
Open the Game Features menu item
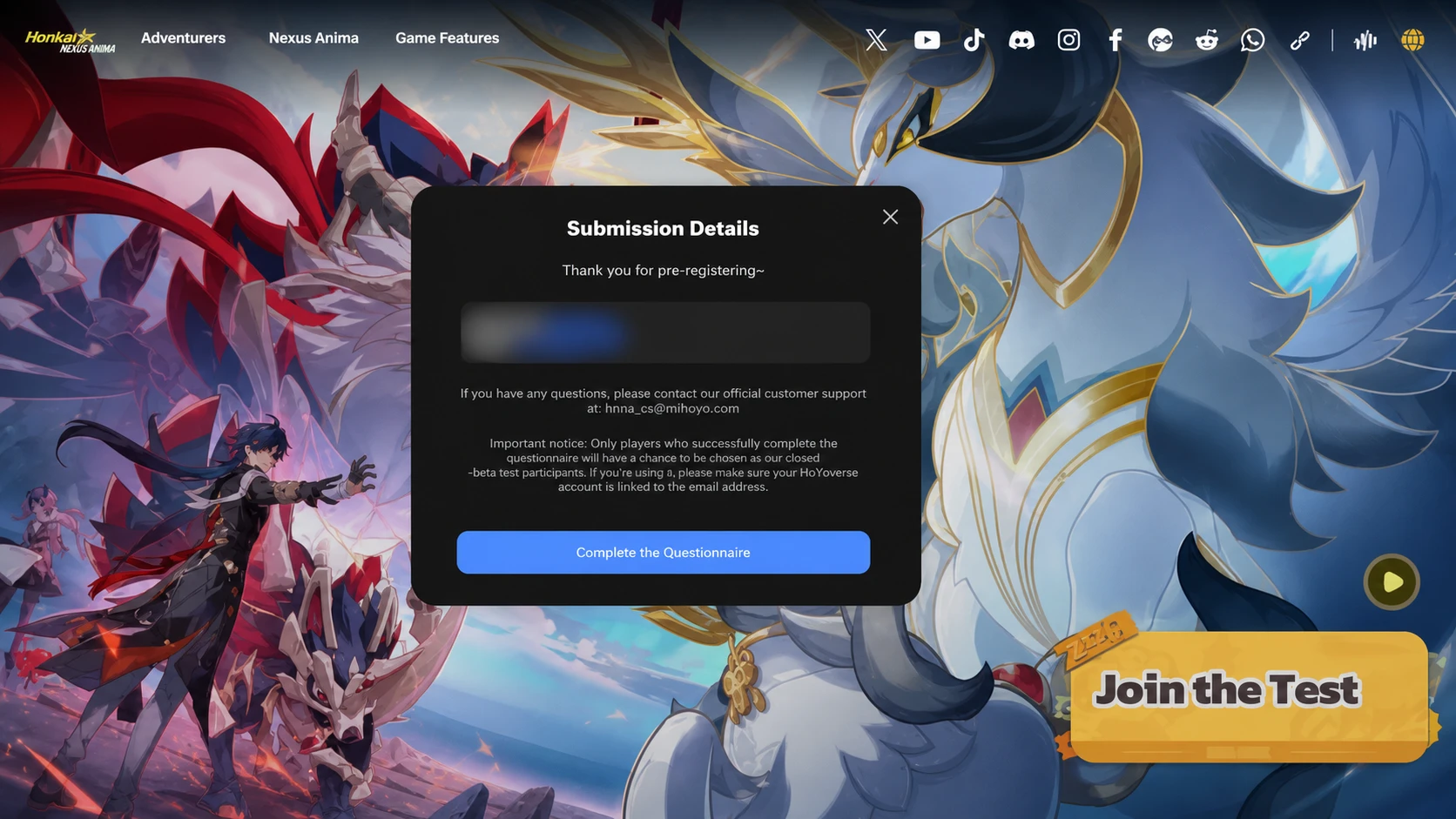coord(448,38)
